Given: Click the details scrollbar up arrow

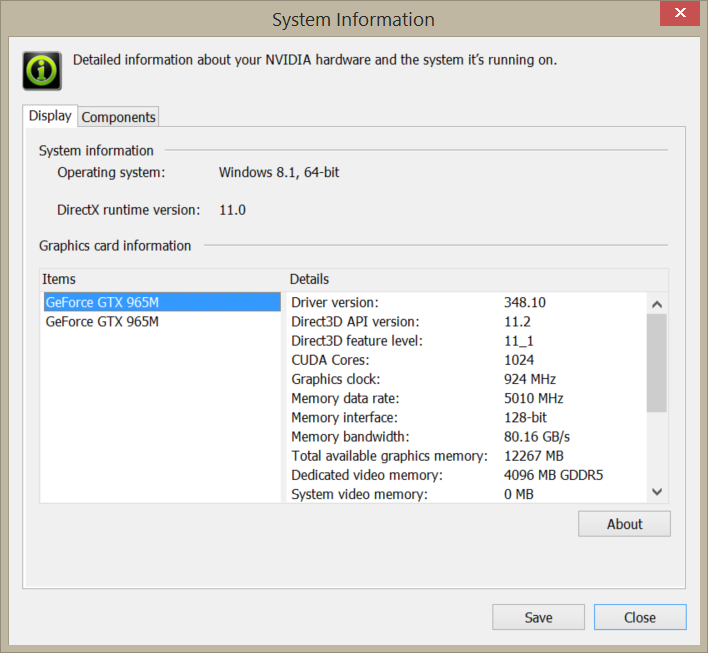Looking at the screenshot, I should click(657, 304).
